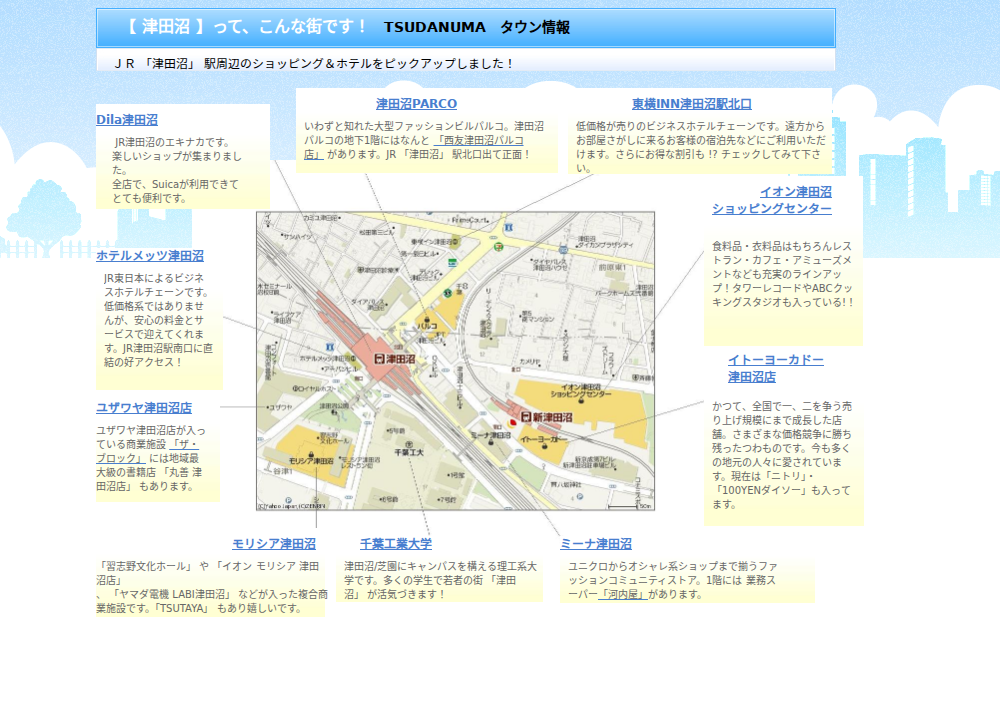
Task: Click the 新津田沼 station icon on map
Action: tap(526, 416)
